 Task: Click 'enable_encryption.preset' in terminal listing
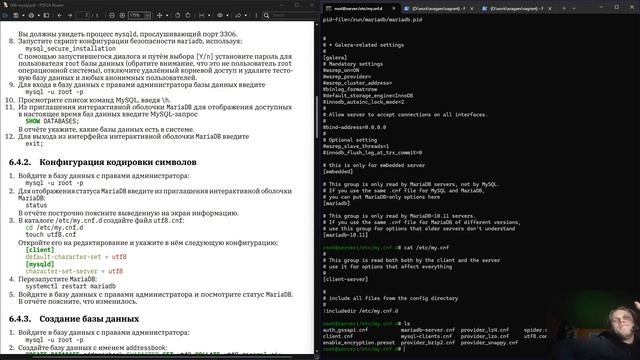(359, 342)
